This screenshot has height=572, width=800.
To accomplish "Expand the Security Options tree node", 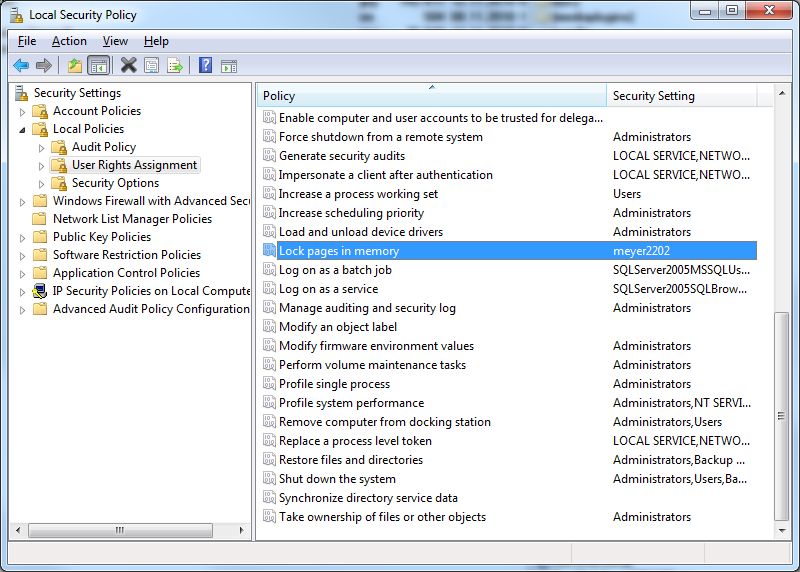I will [42, 184].
